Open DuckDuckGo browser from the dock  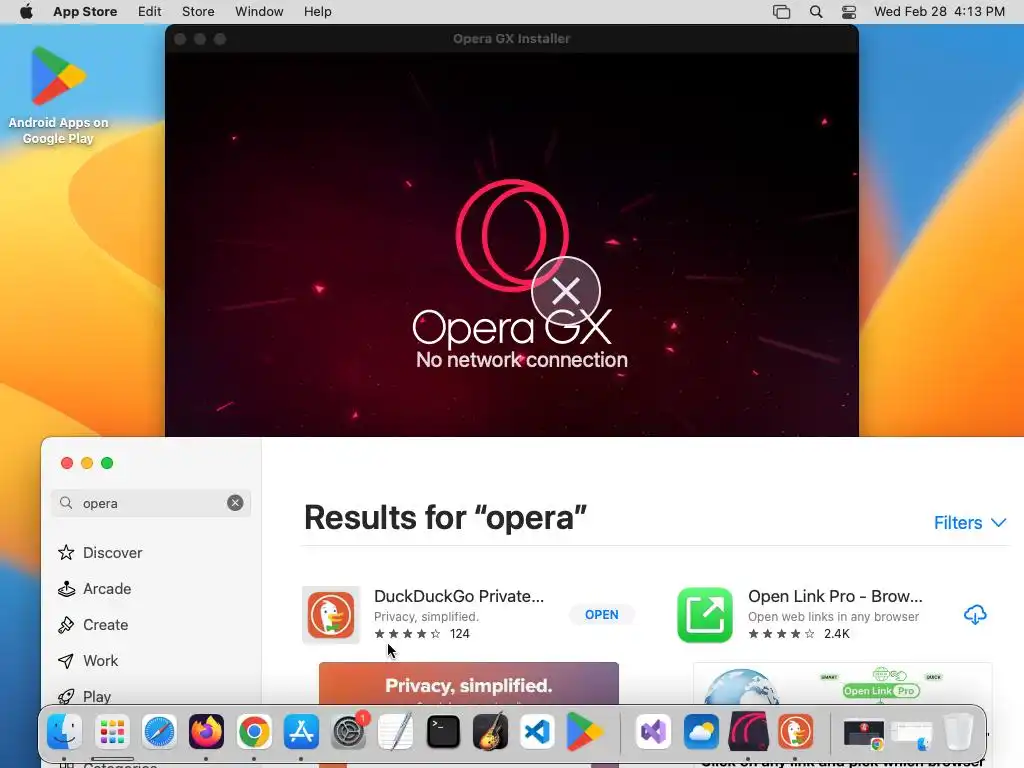(795, 732)
